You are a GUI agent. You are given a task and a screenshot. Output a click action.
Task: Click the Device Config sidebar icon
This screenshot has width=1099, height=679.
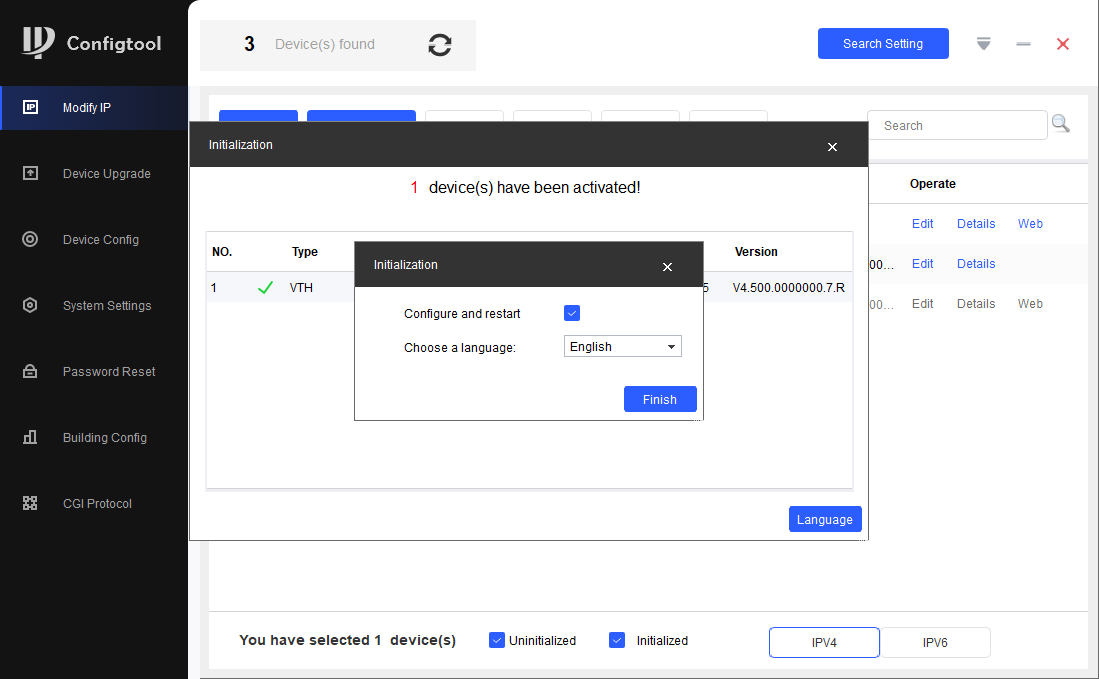[30, 239]
